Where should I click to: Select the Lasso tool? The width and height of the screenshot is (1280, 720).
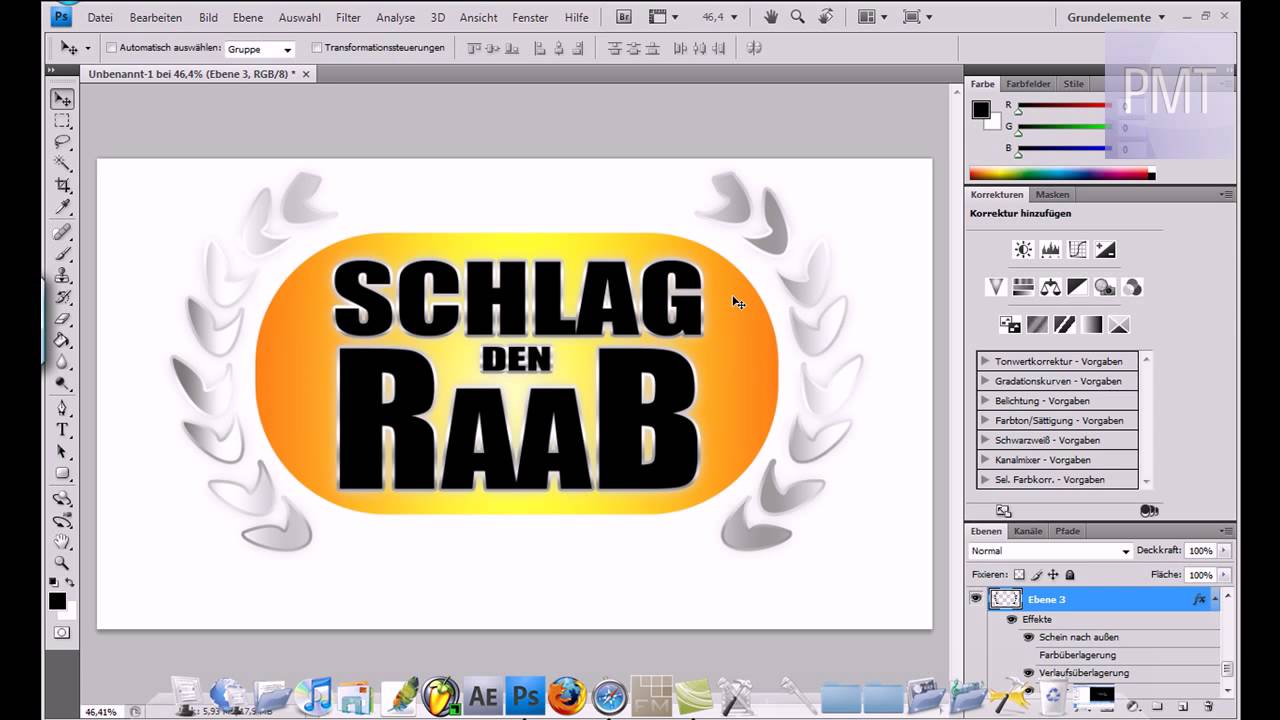pyautogui.click(x=63, y=142)
